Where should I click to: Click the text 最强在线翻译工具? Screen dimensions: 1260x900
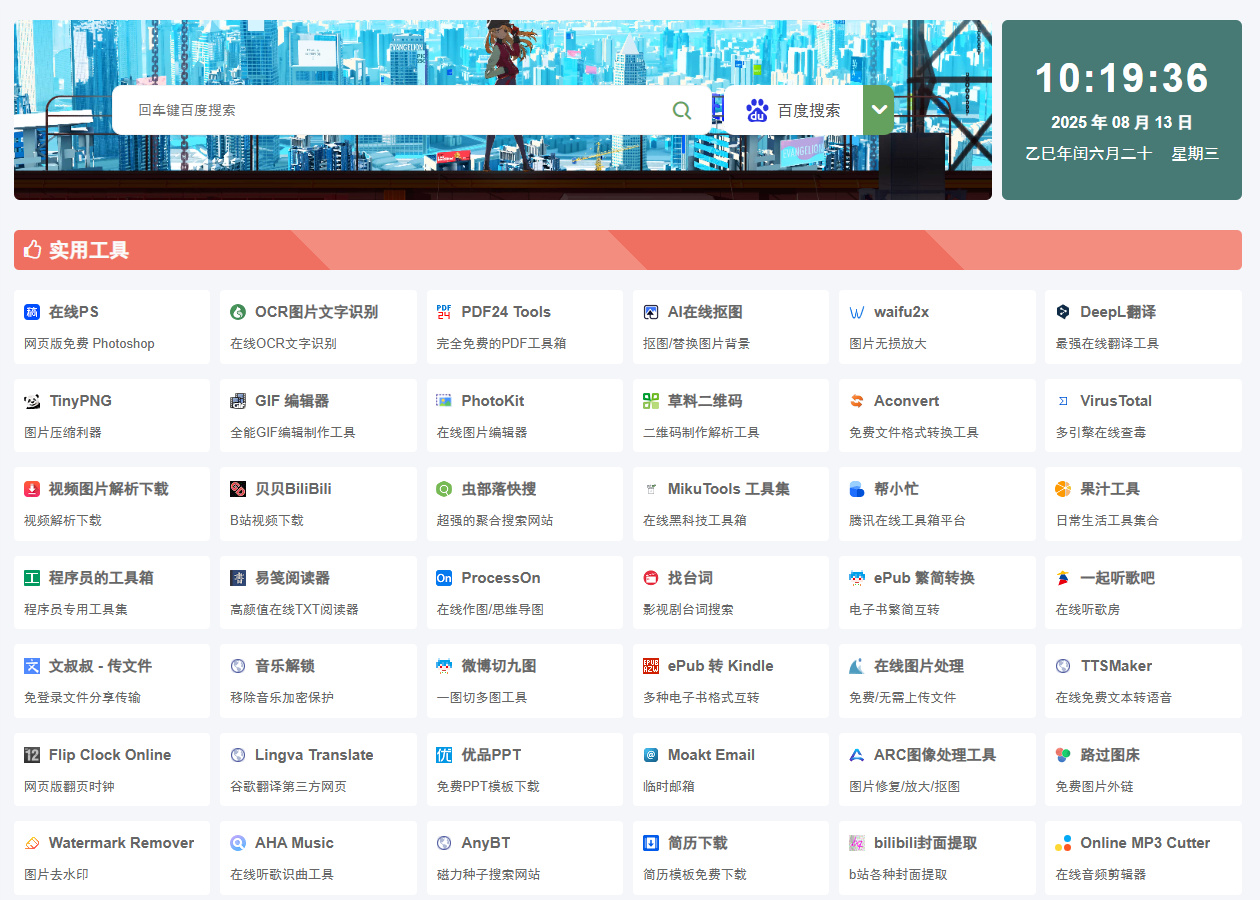[1107, 343]
